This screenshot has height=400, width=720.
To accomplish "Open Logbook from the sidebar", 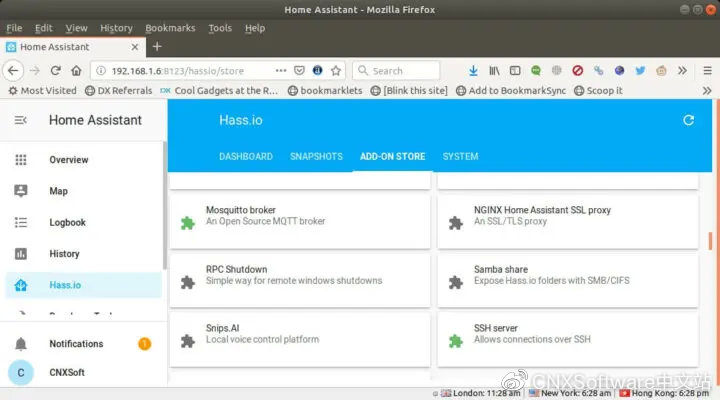I will tap(67, 223).
